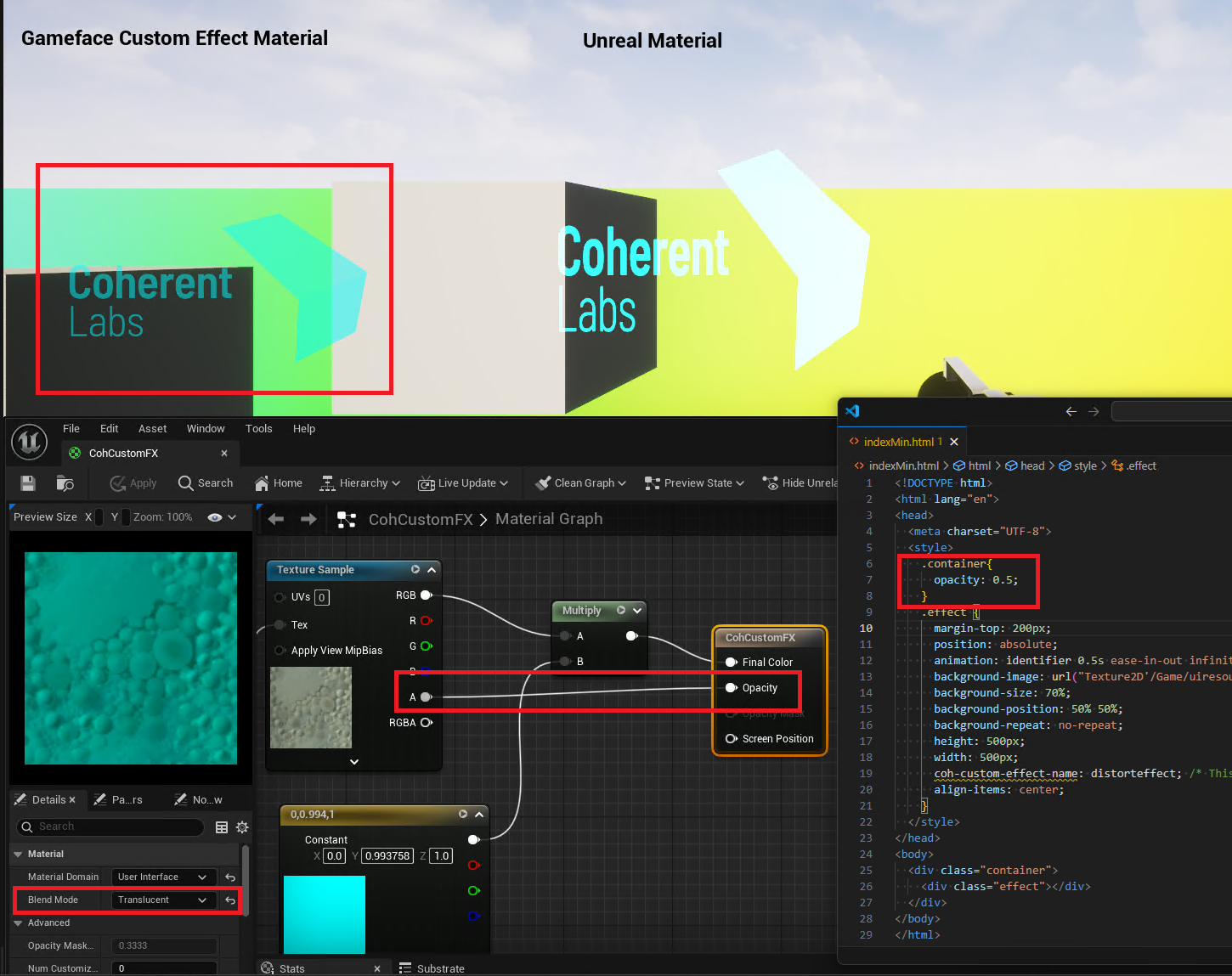Click the Search toolbar button
Screen dimensions: 1232x976
coord(206,483)
